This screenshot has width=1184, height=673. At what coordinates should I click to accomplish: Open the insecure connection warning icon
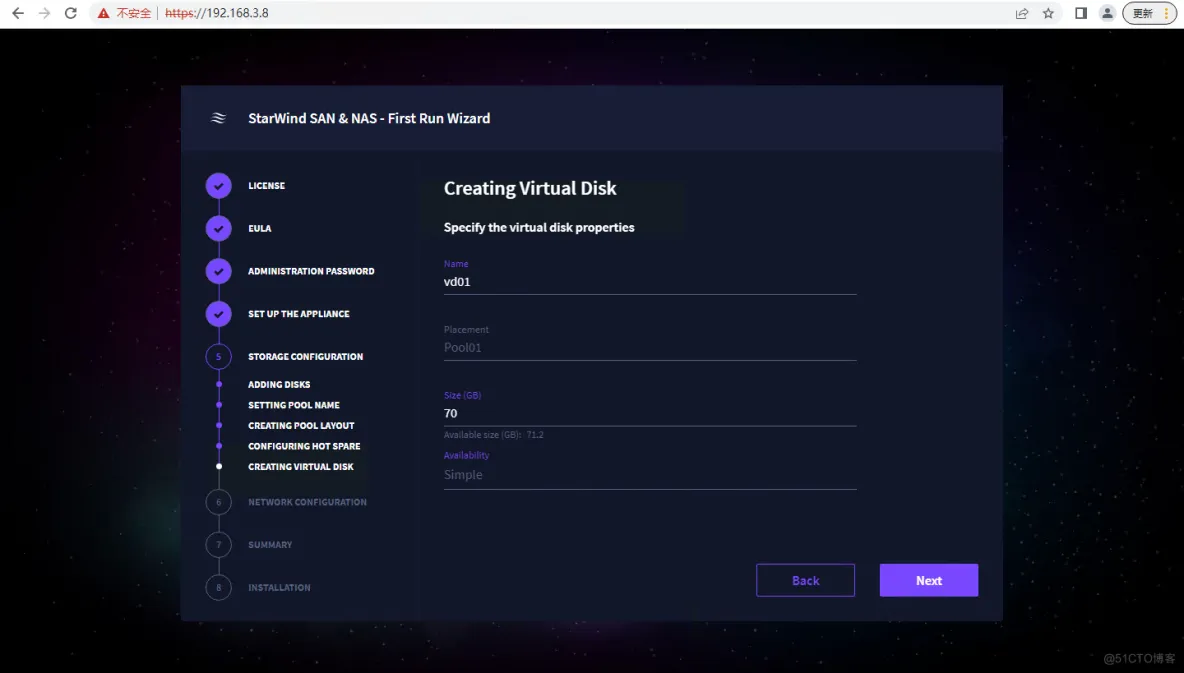pos(103,13)
